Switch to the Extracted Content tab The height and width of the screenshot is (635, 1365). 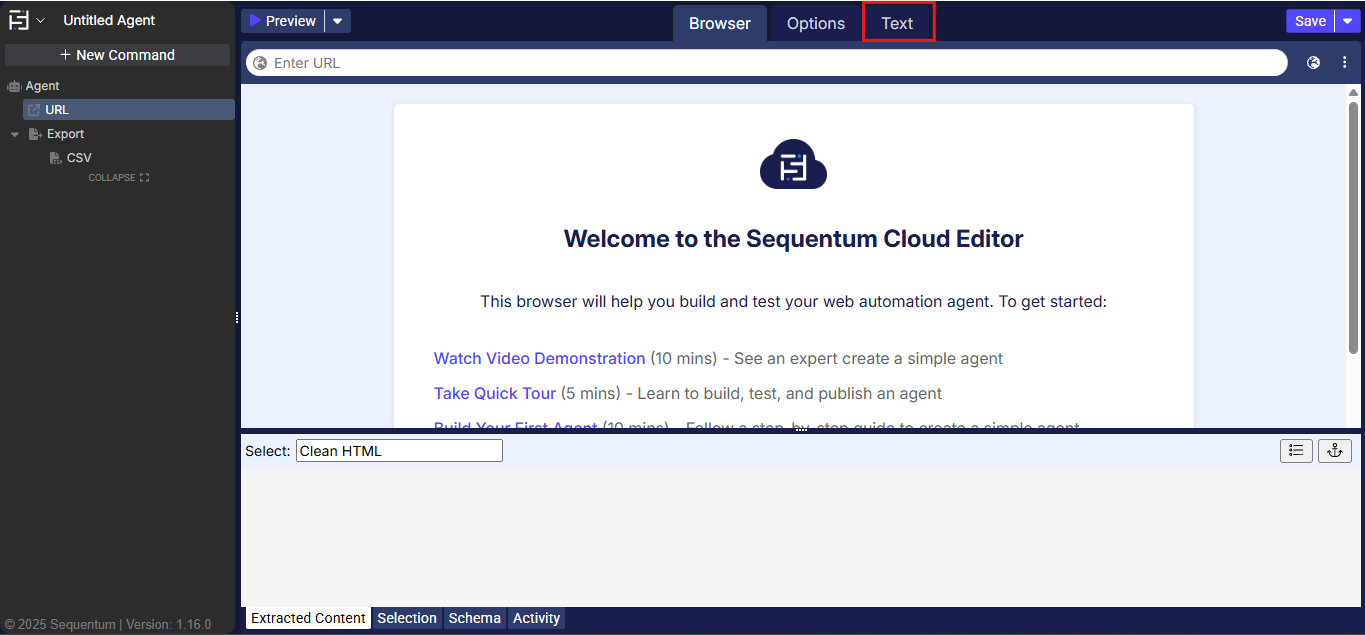click(x=308, y=618)
